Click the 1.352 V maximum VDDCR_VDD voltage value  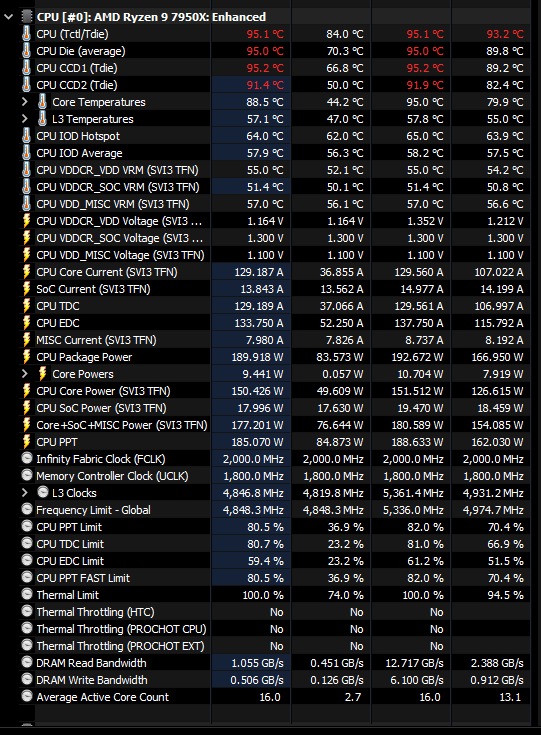425,221
